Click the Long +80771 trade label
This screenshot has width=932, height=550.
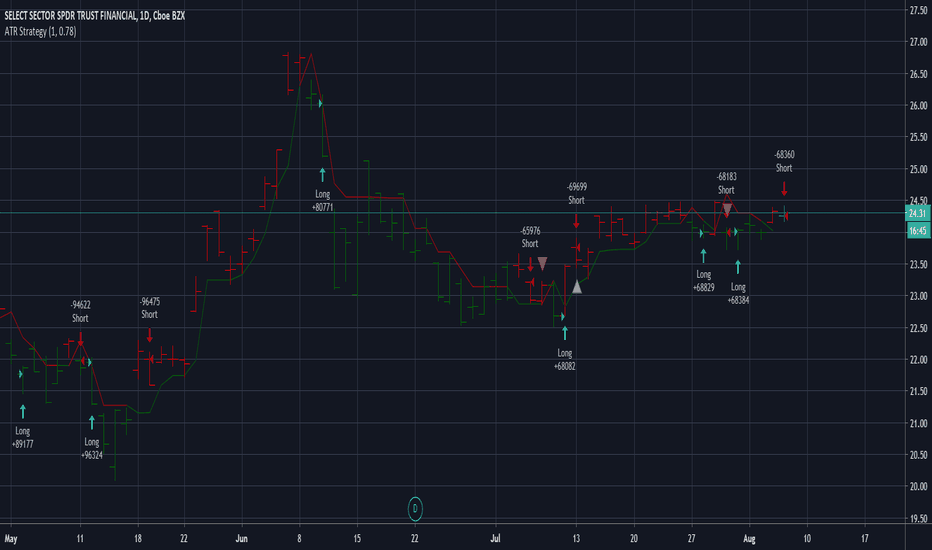322,201
